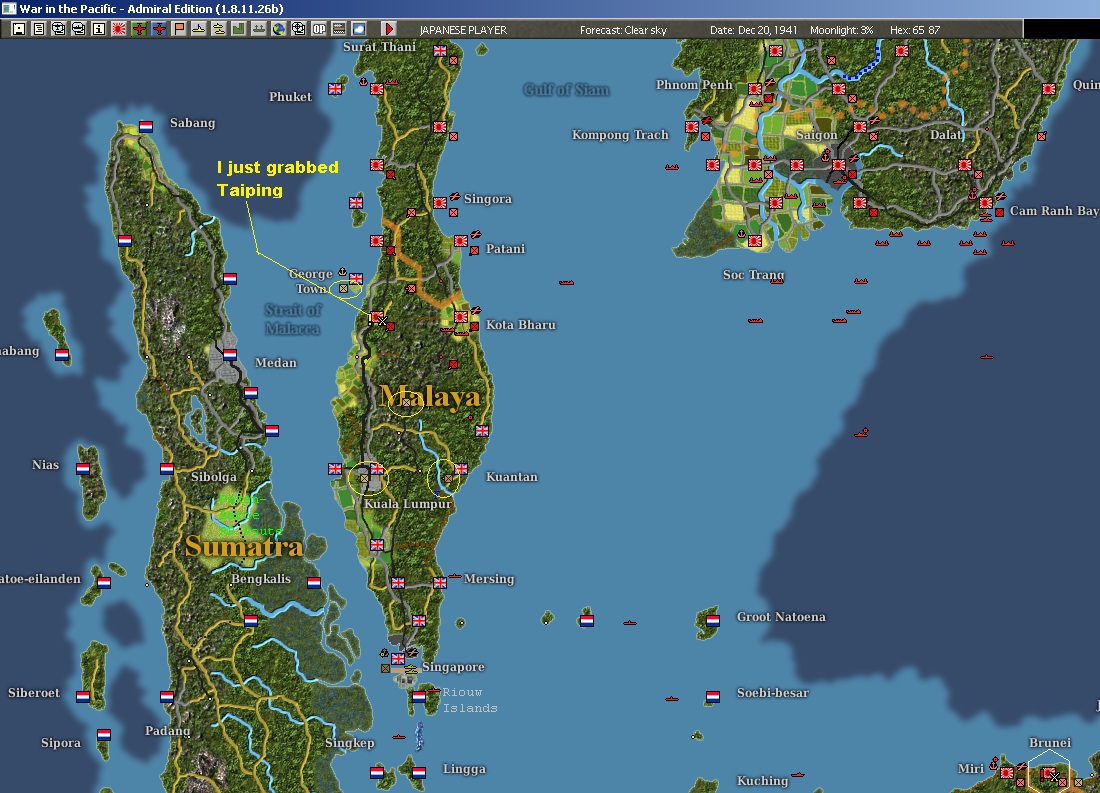Select the British flag at Singapore
Image resolution: width=1100 pixels, height=793 pixels.
[x=398, y=658]
